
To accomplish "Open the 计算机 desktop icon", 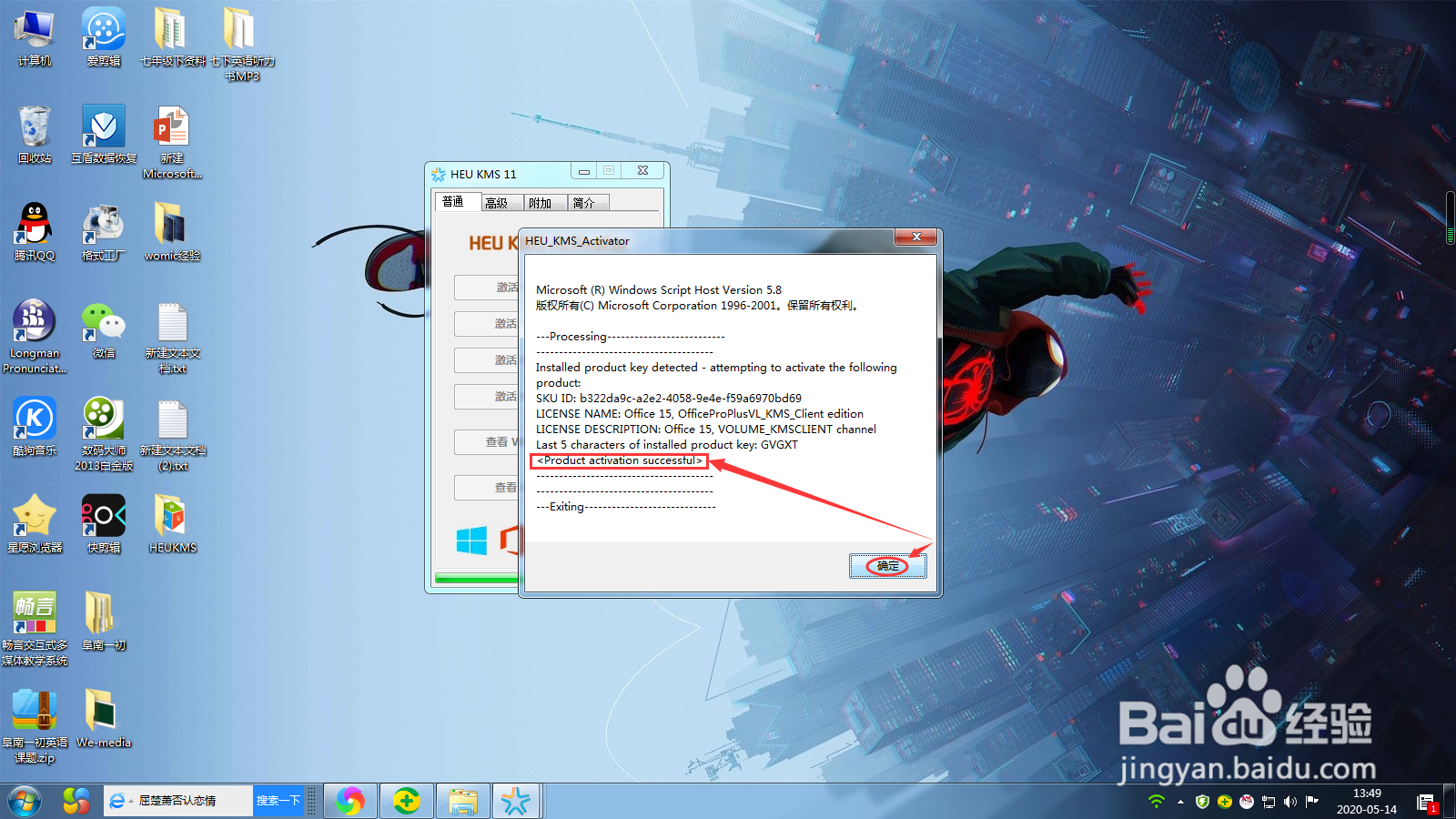I will point(35,37).
